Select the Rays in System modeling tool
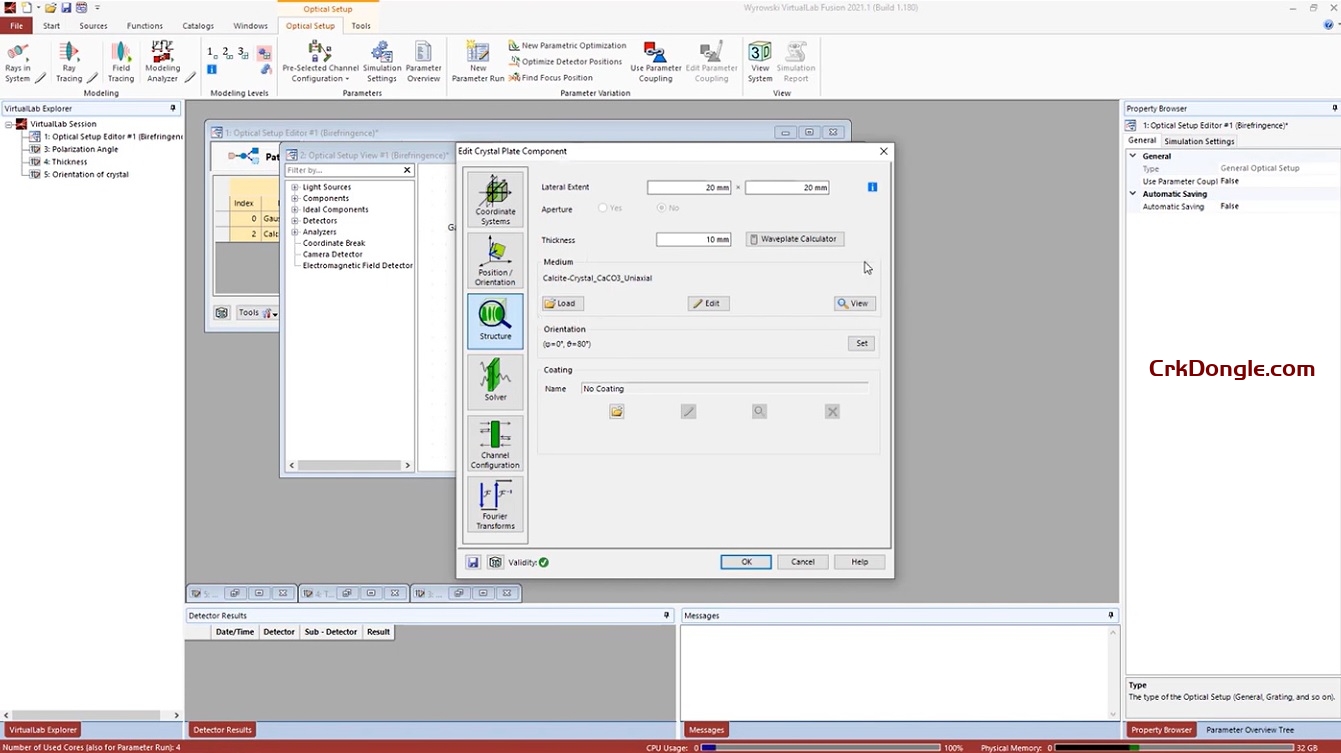This screenshot has width=1341, height=753. click(18, 60)
